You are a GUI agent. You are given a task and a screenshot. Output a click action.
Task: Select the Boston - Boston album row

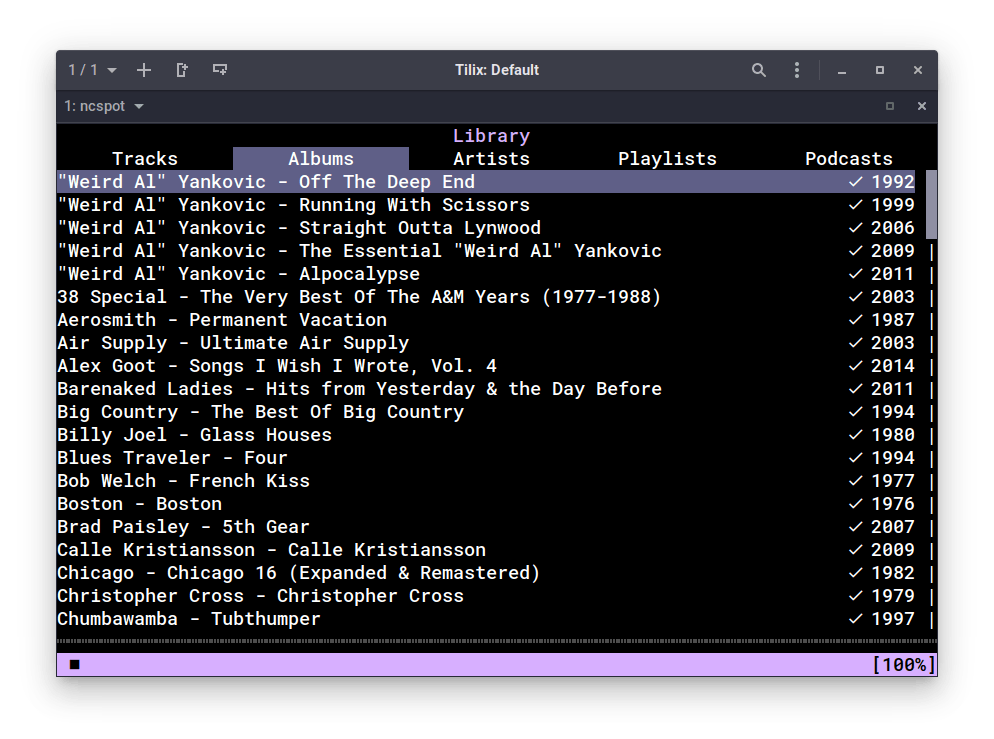[x=139, y=503]
